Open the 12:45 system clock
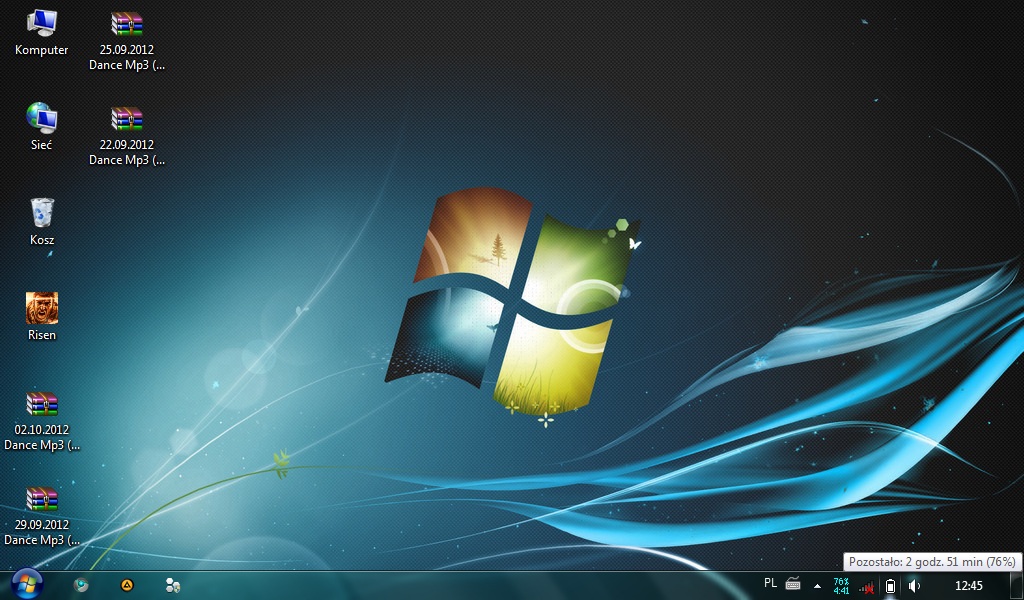Screen dimensions: 1024x600 968,586
